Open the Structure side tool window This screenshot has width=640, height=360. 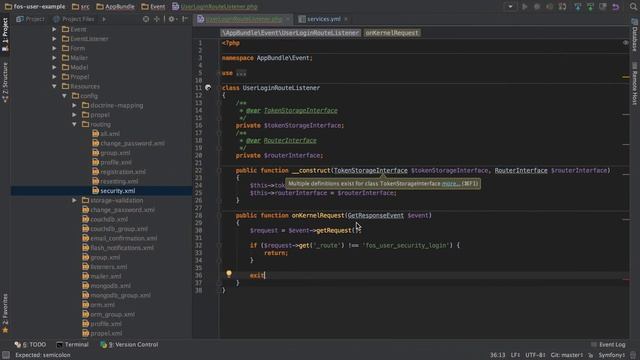click(5, 82)
